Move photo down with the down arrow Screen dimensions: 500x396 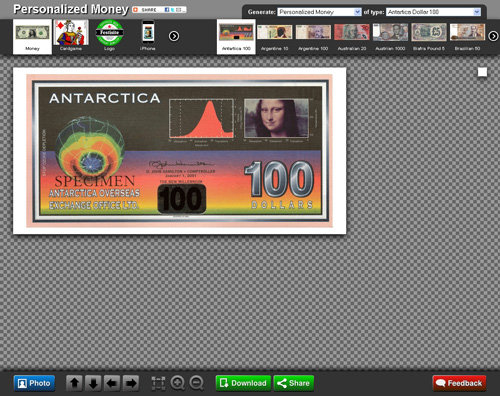(93, 383)
